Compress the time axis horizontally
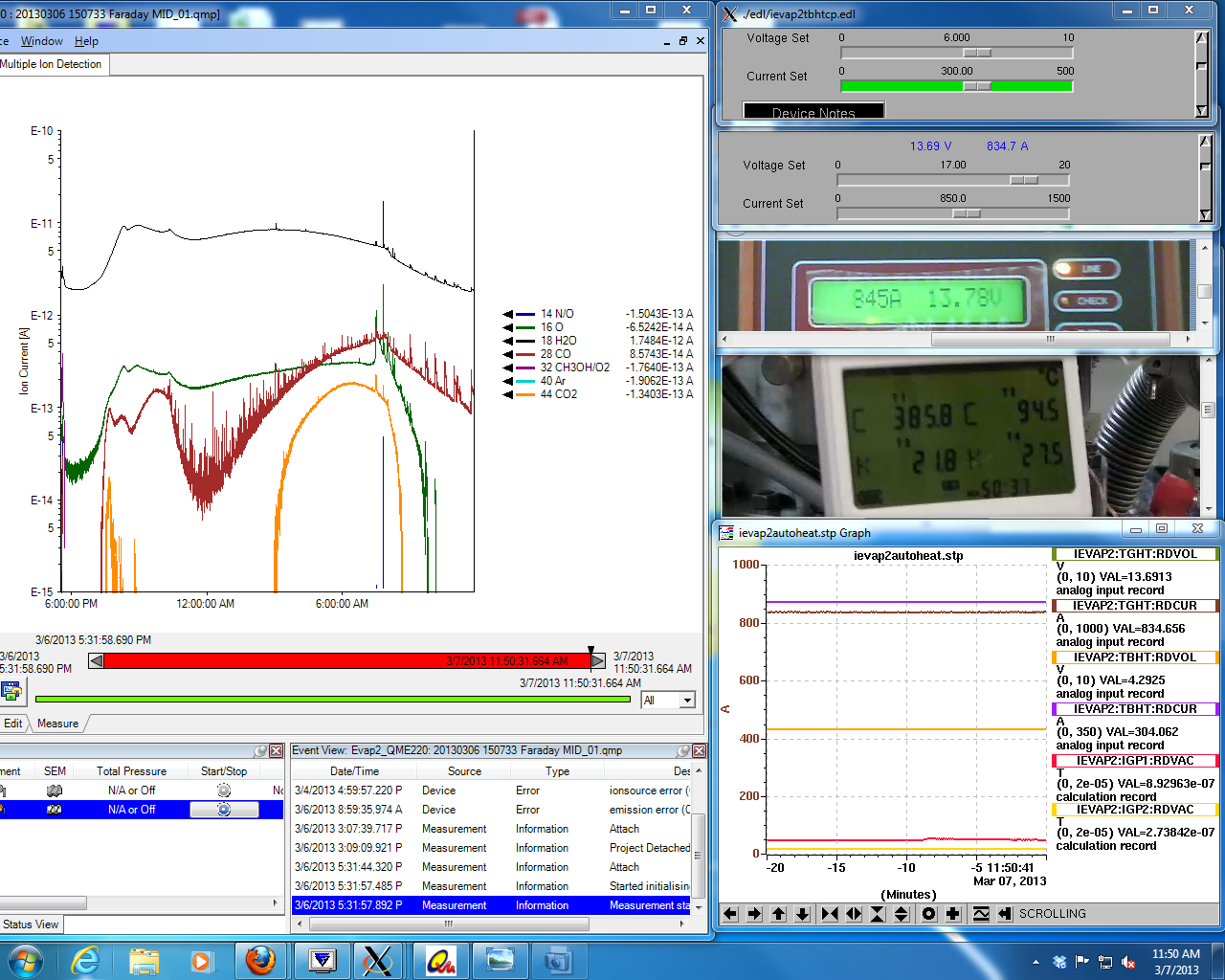This screenshot has height=980, width=1225. pos(829,914)
